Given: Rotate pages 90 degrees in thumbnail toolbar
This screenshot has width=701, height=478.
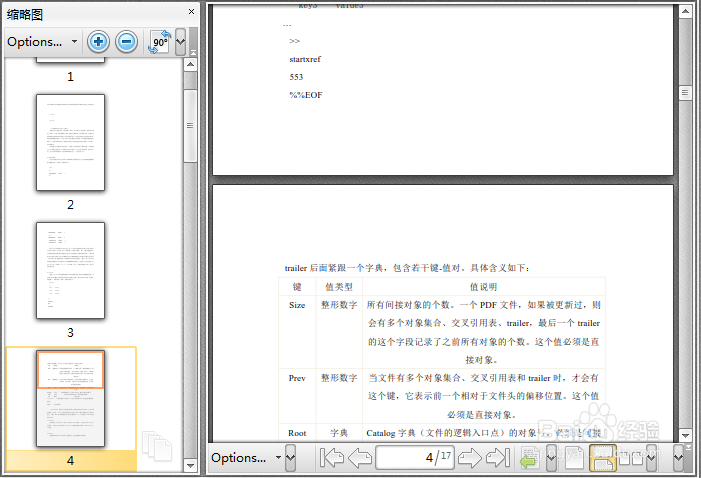Looking at the screenshot, I should point(160,42).
